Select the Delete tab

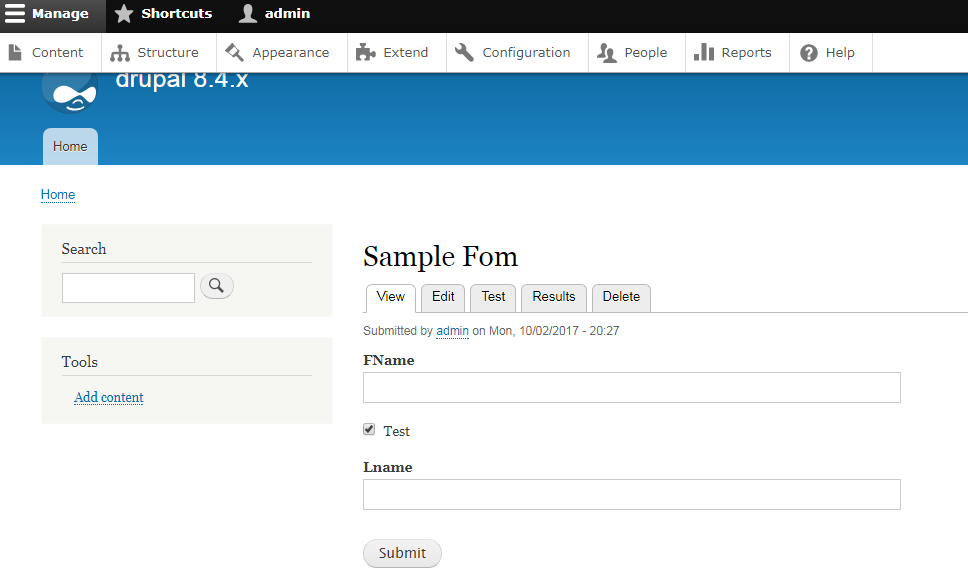[x=621, y=297]
